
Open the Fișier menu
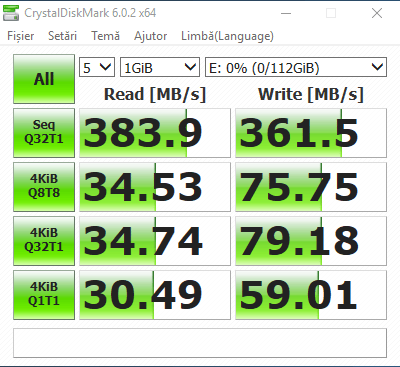point(21,36)
